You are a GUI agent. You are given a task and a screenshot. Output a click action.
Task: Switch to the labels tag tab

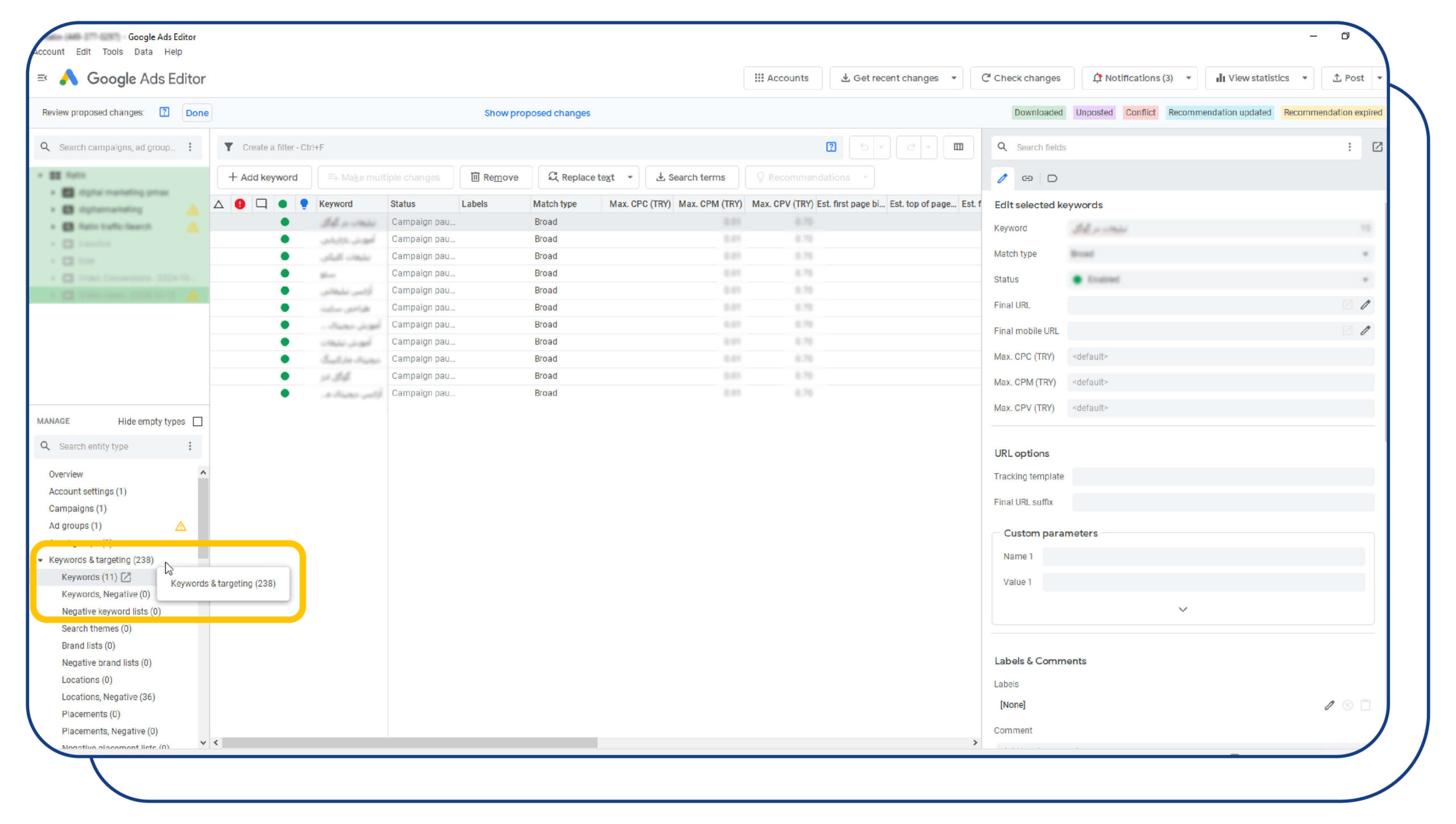(1052, 178)
